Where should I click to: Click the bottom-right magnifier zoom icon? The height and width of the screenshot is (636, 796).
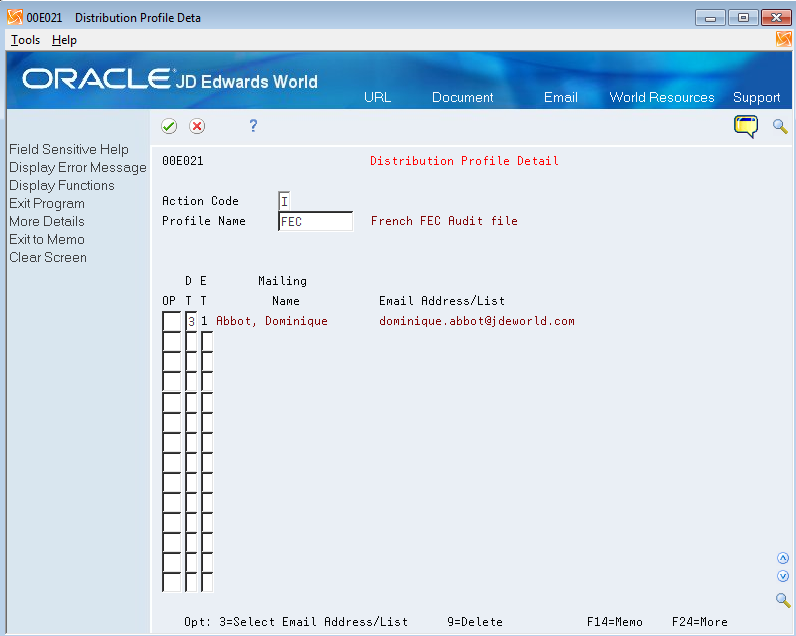[x=783, y=600]
